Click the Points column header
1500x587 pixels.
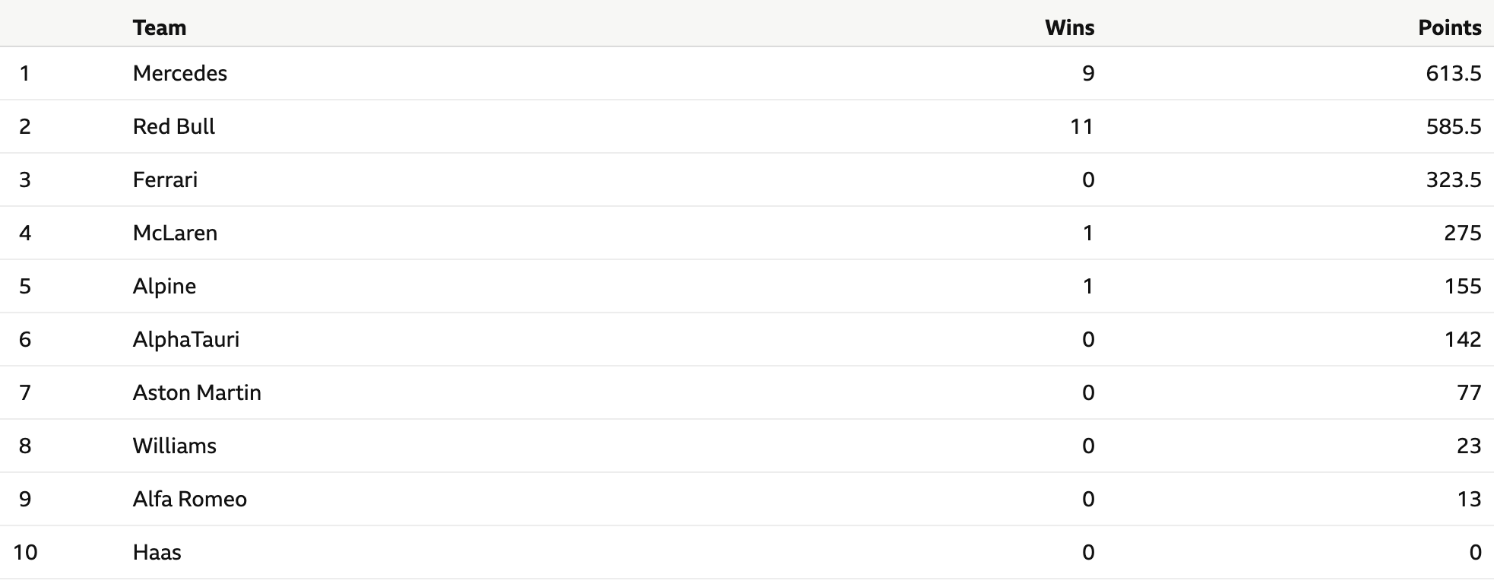click(x=1450, y=28)
